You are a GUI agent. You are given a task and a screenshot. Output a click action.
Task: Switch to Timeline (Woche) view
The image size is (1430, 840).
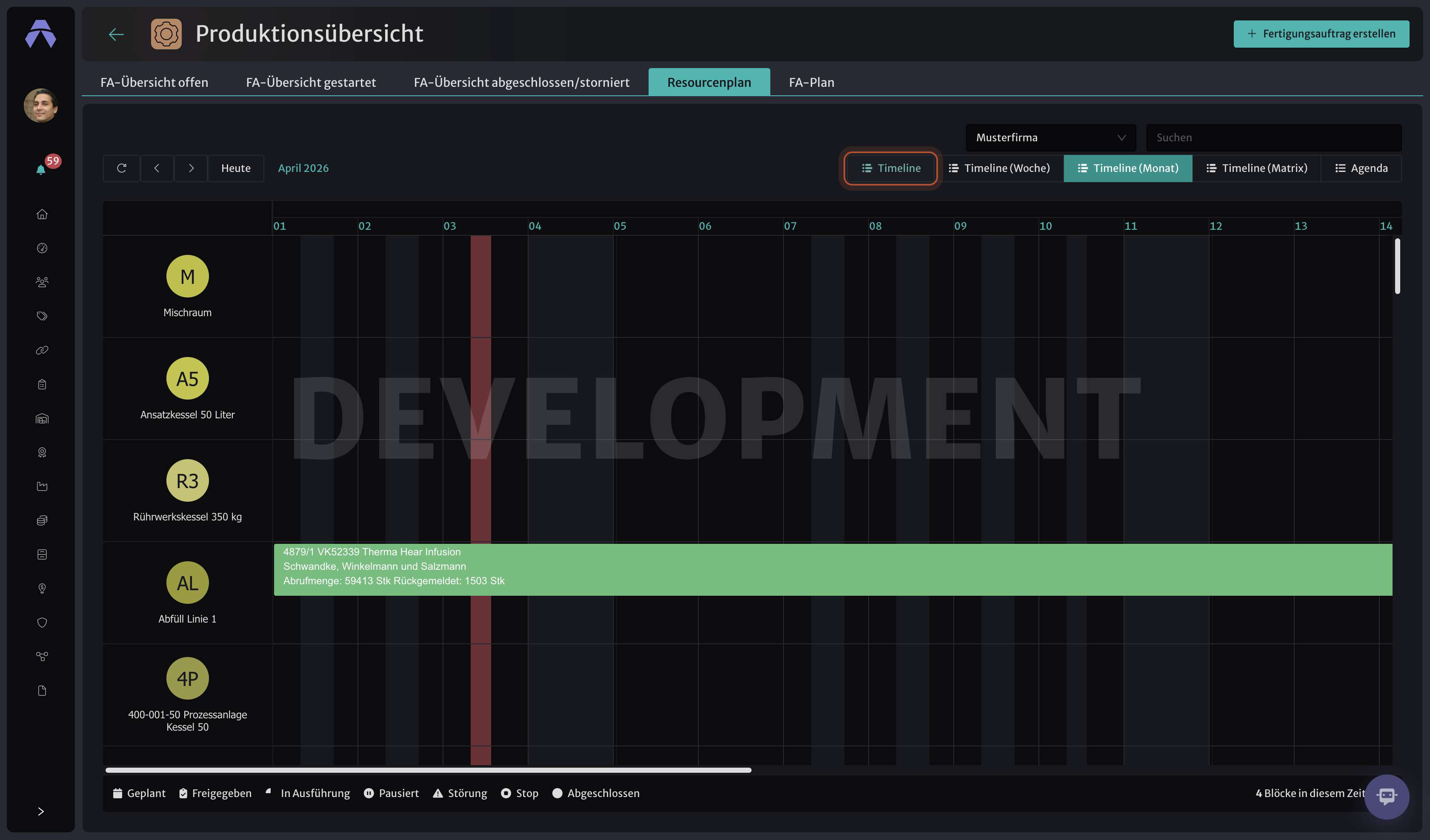(999, 168)
